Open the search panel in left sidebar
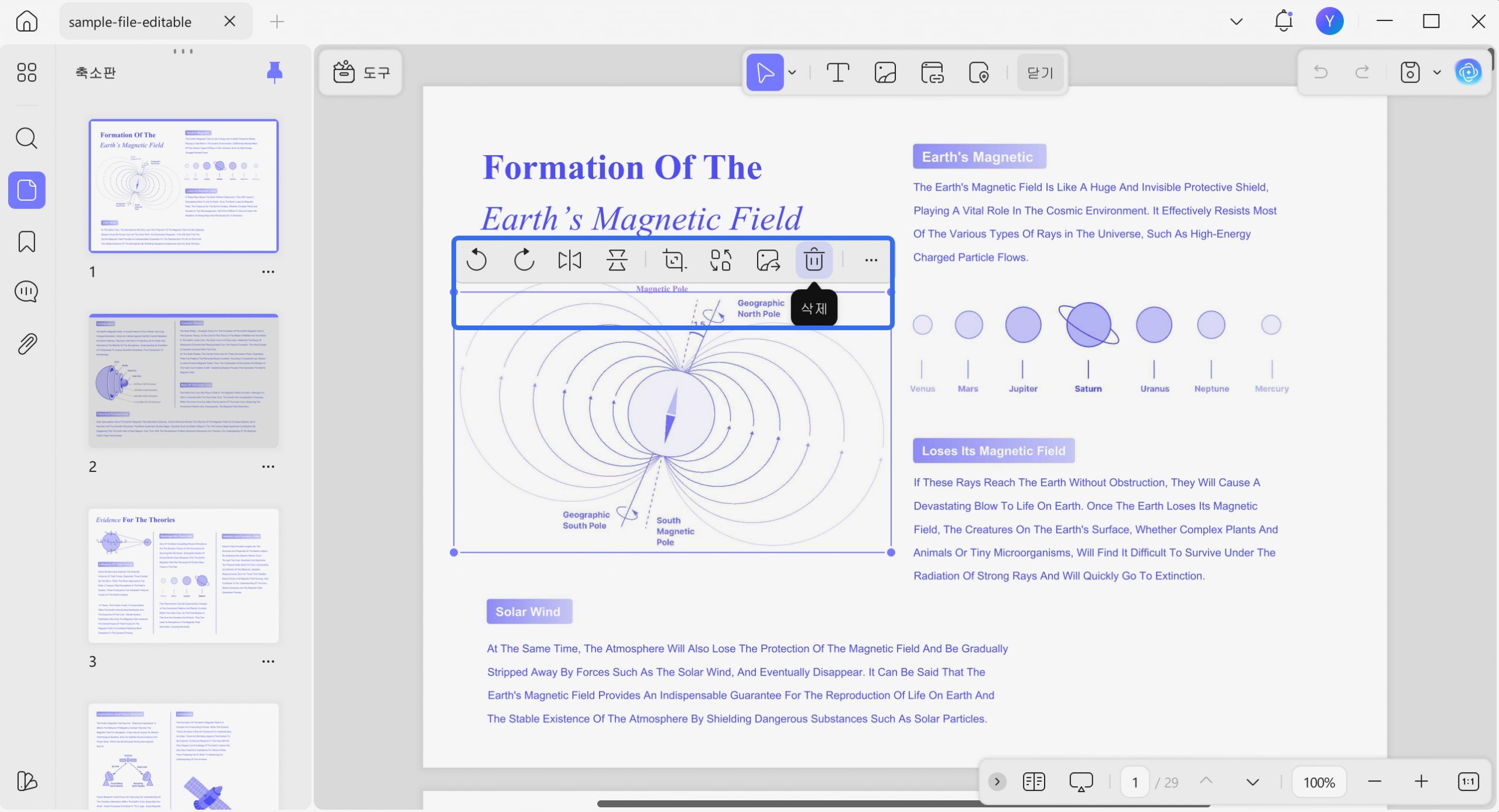1499x812 pixels. 27,138
